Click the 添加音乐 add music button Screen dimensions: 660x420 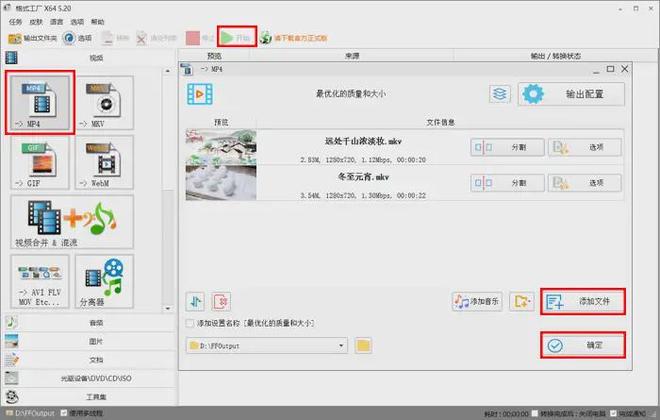(477, 301)
